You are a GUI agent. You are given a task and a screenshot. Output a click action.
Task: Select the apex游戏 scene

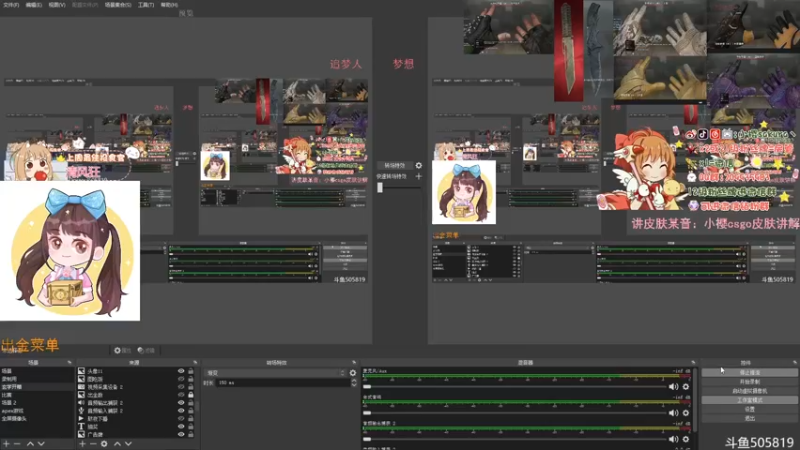click(x=37, y=411)
